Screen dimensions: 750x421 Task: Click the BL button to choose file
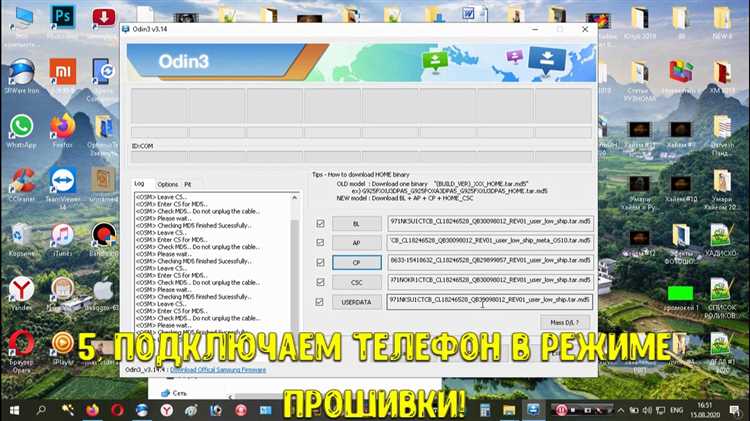pos(357,223)
